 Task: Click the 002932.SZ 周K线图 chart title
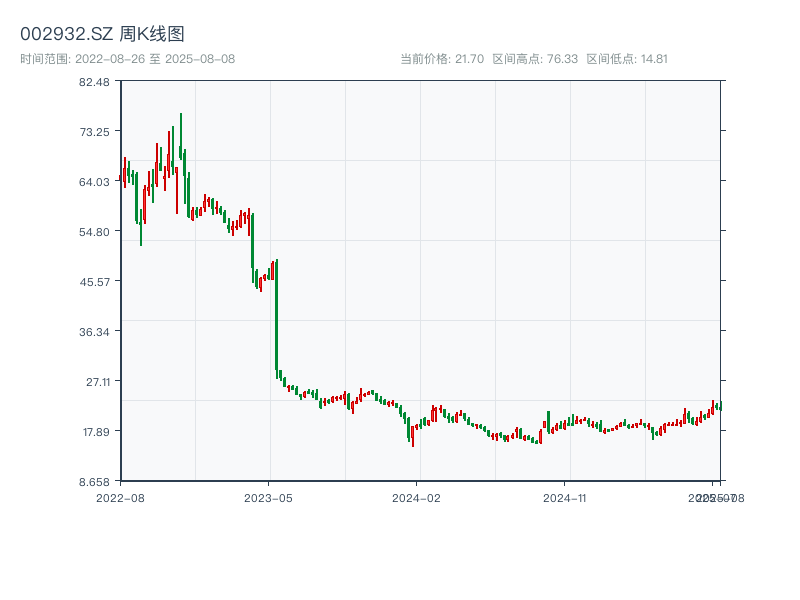coord(102,34)
